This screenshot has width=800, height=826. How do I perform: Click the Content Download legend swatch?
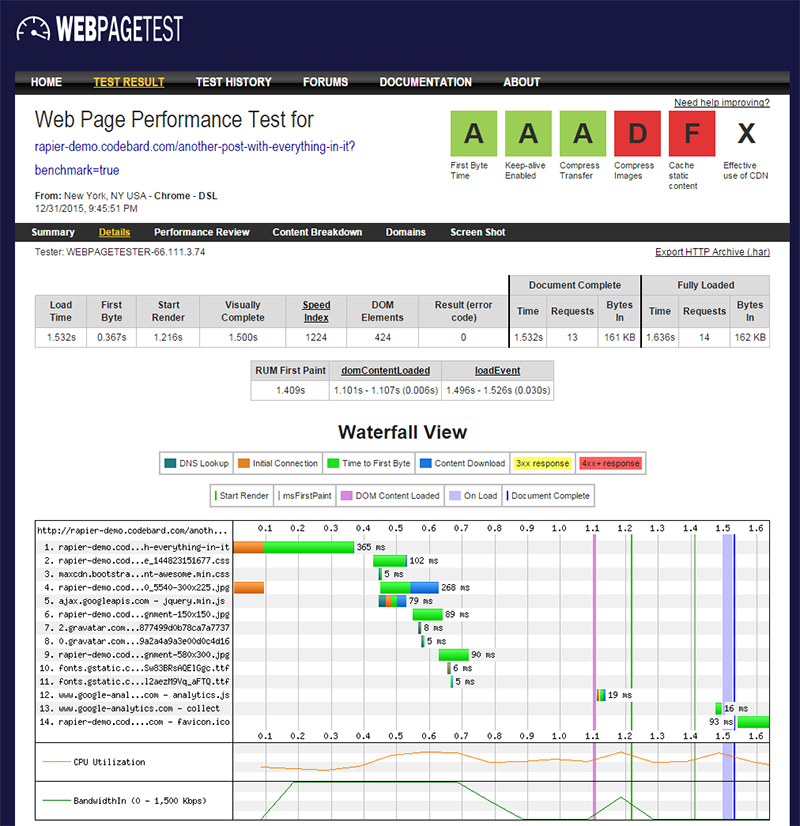pyautogui.click(x=426, y=464)
